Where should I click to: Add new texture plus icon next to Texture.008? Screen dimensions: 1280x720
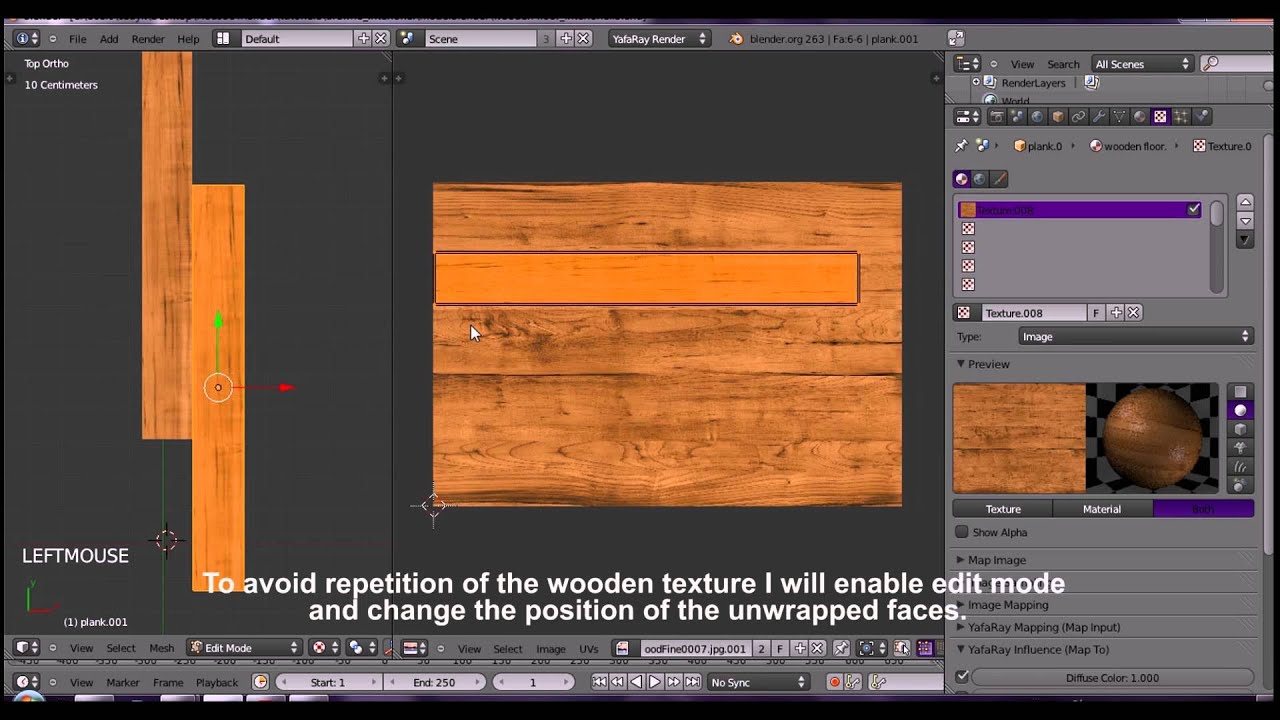[1116, 313]
